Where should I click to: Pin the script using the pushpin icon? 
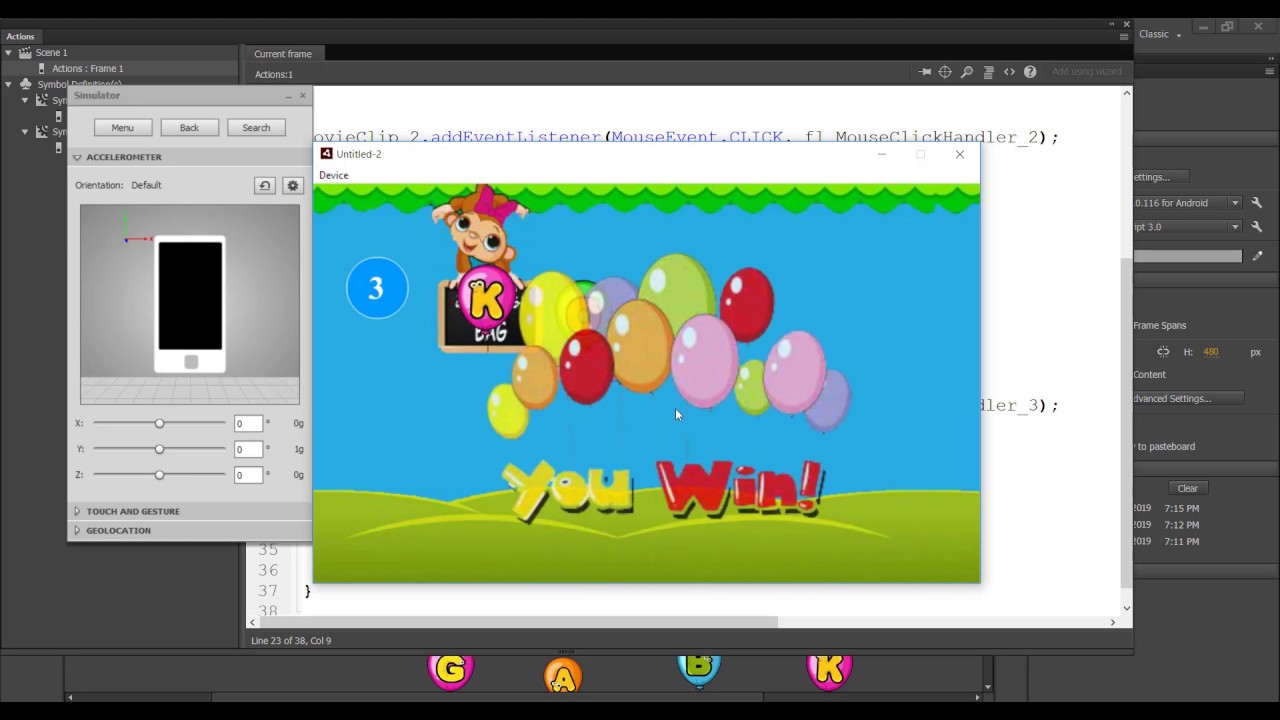tap(925, 72)
